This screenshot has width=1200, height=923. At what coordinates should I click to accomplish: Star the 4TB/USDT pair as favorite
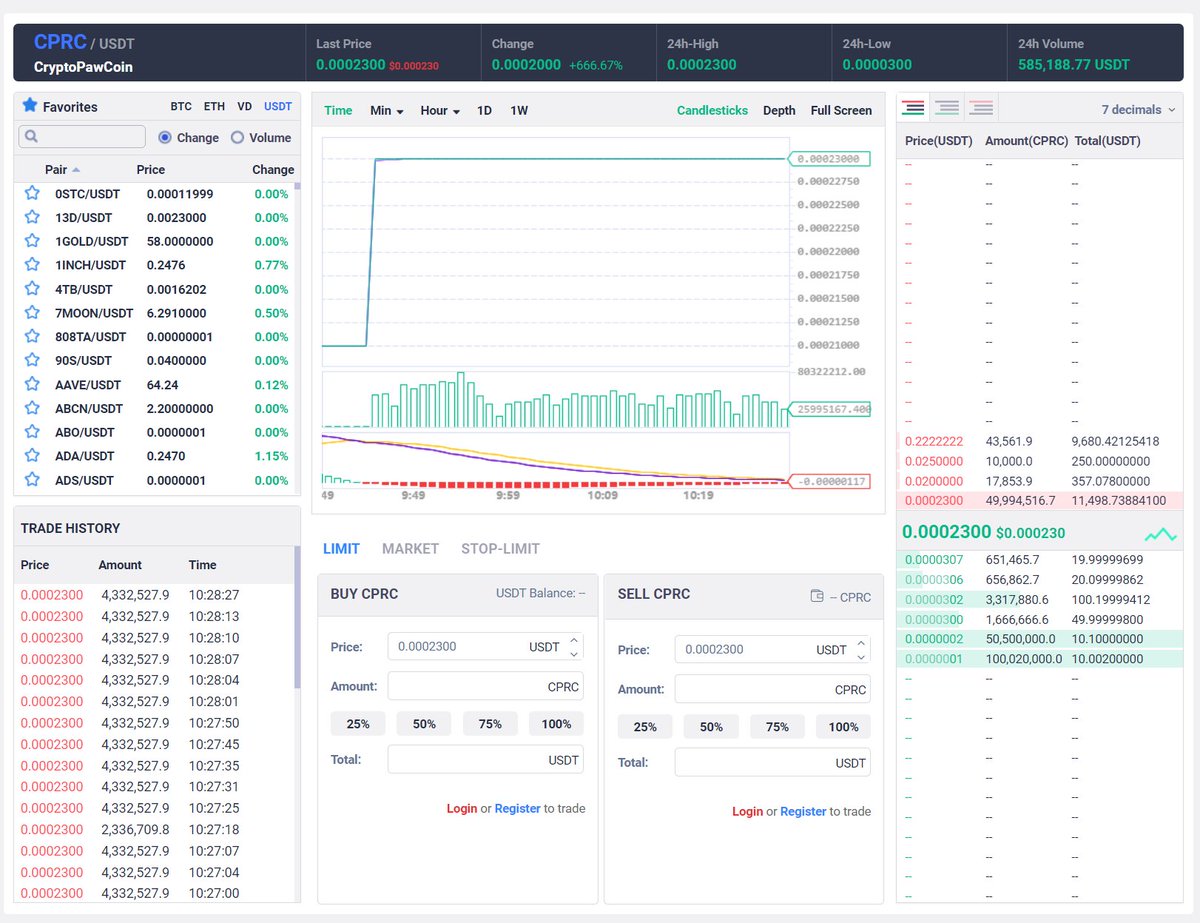32,289
